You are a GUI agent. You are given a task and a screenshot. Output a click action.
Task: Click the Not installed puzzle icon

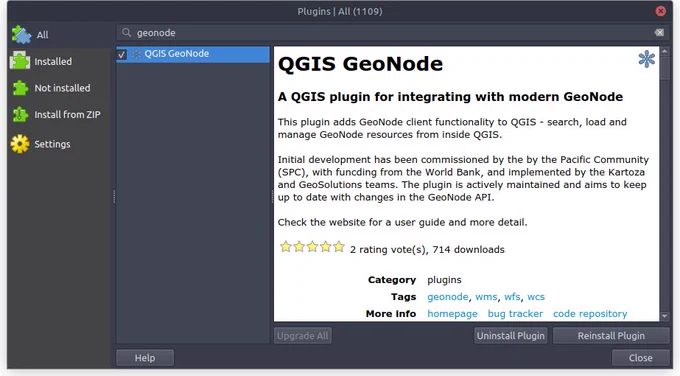(x=20, y=88)
